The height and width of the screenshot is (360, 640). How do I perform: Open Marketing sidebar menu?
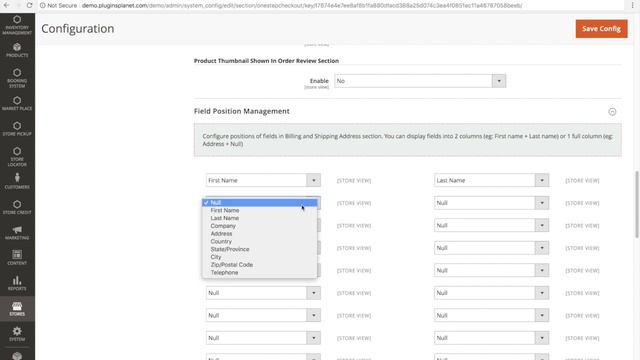tap(17, 233)
